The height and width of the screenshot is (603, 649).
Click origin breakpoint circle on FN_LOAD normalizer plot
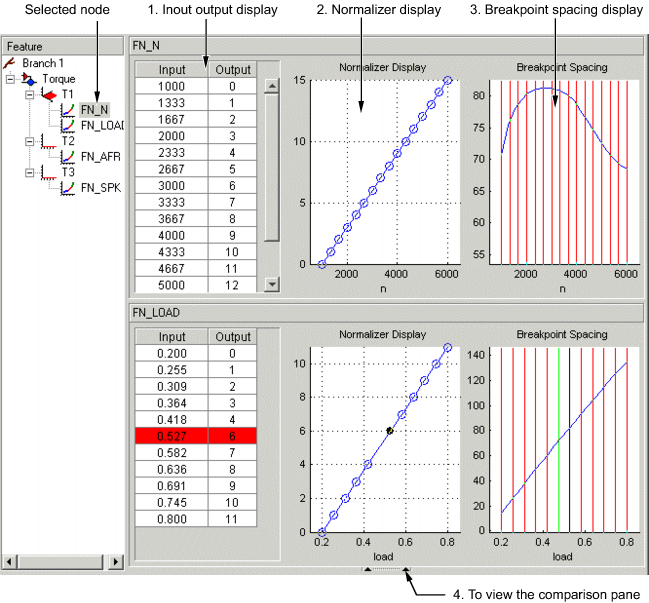point(322,531)
